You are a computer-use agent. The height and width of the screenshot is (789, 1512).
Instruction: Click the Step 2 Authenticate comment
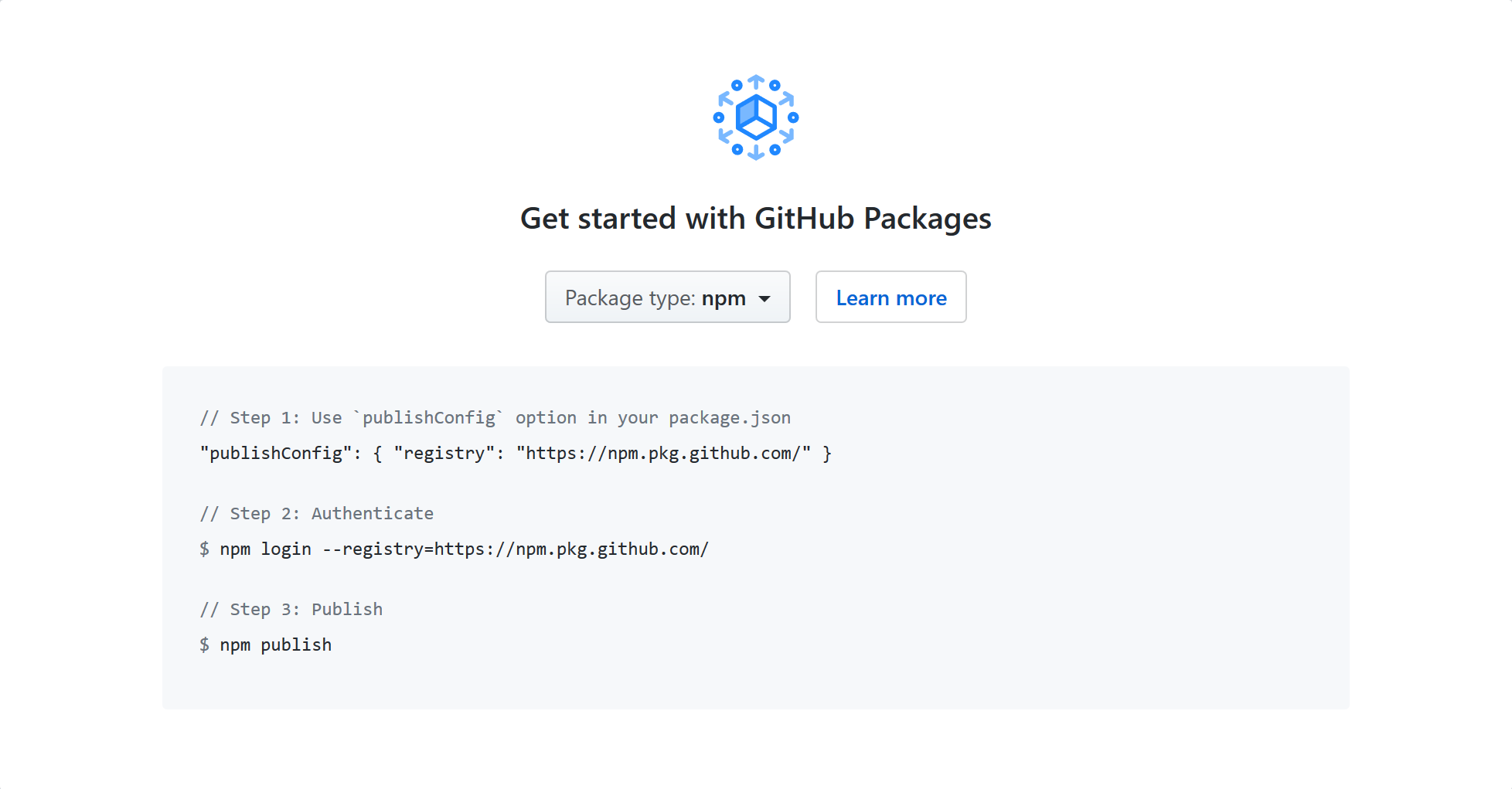[x=317, y=513]
